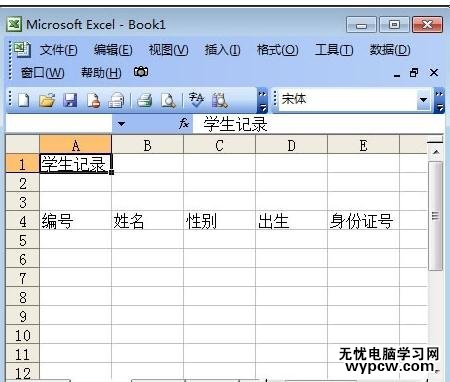Open the 视图(V) menu

168,50
